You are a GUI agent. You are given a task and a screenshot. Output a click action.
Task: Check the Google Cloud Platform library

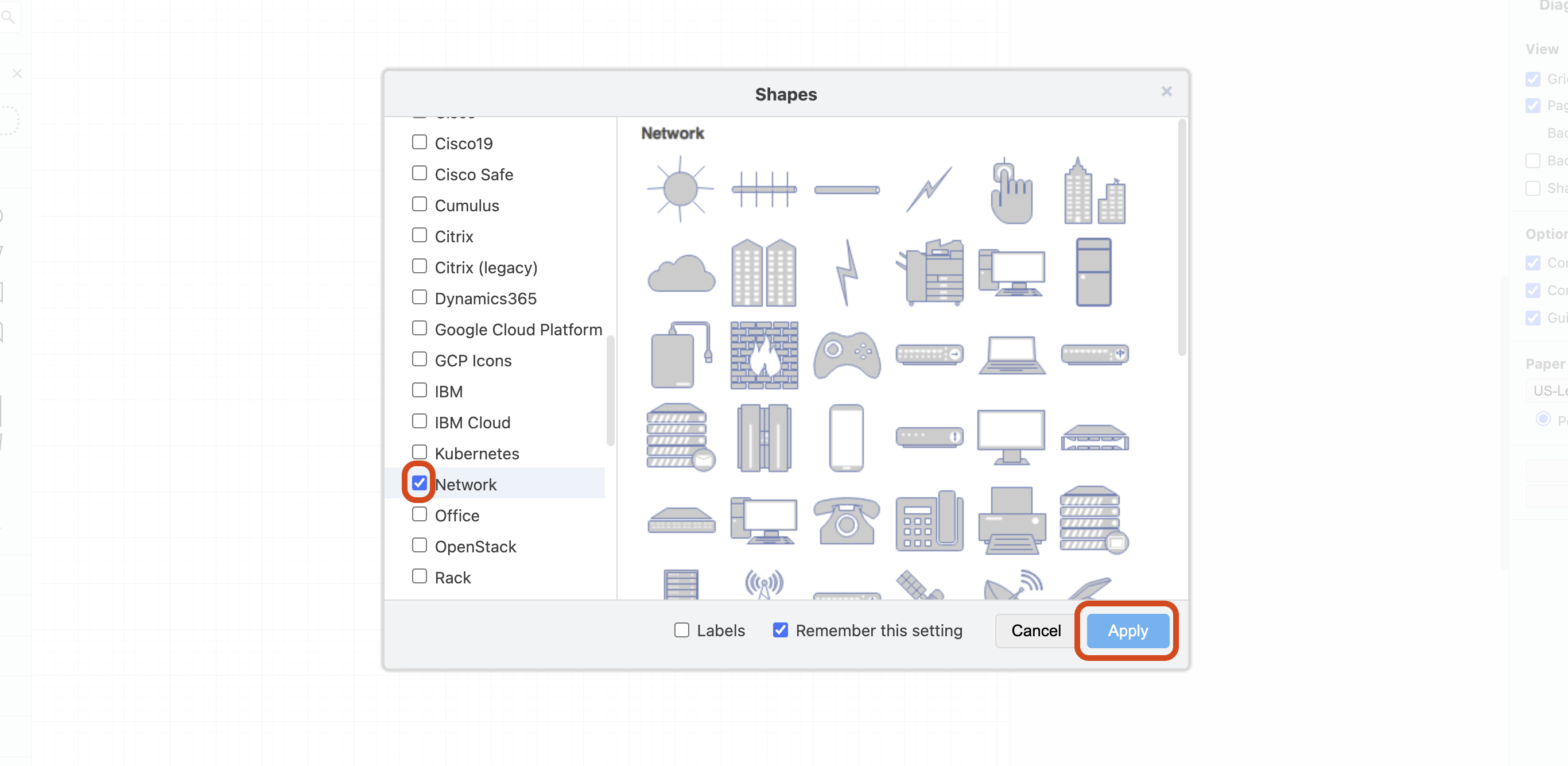click(x=420, y=328)
